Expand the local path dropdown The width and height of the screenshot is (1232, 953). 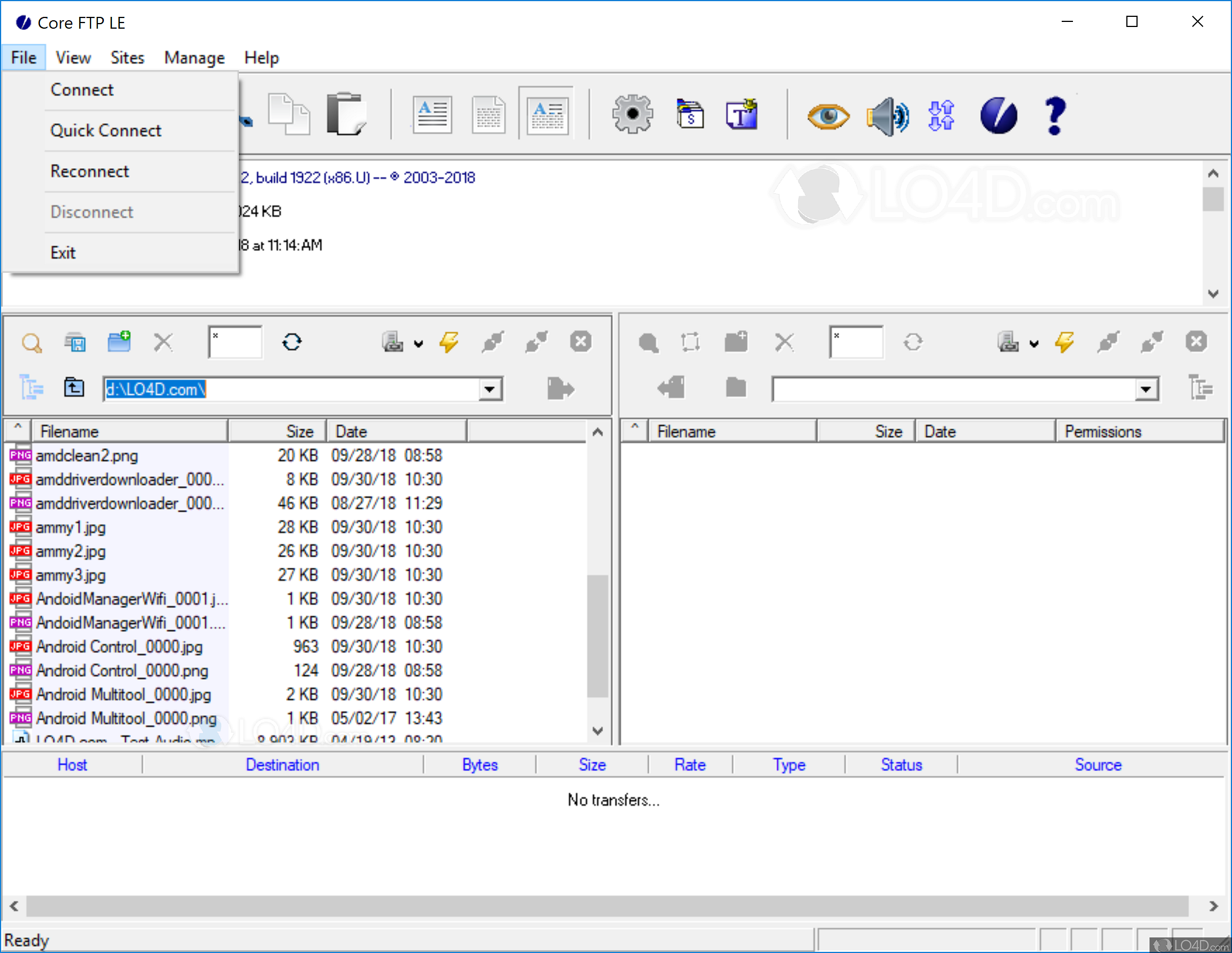[x=490, y=389]
